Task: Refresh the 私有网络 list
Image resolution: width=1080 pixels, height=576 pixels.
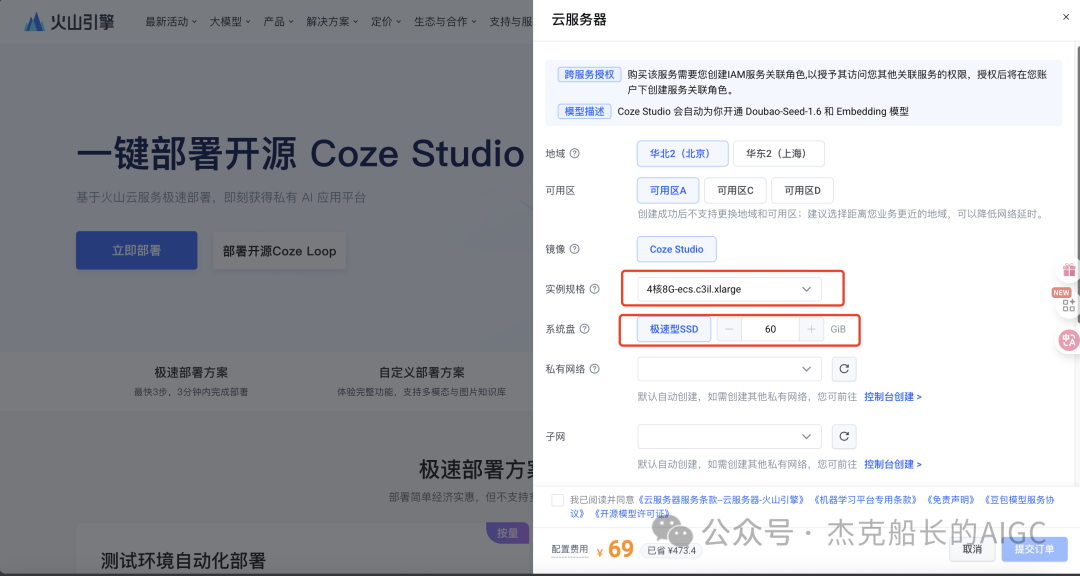Action: [844, 369]
